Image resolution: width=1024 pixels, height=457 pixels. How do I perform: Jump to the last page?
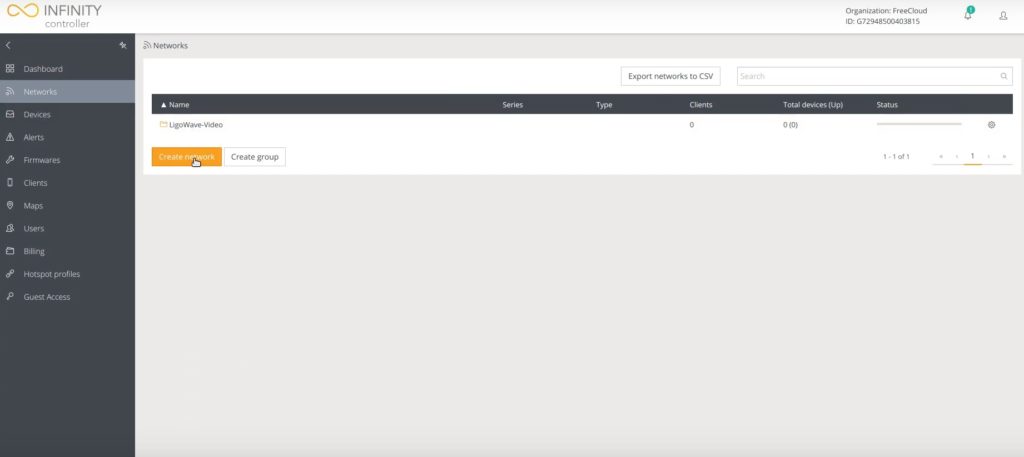[x=1004, y=157]
